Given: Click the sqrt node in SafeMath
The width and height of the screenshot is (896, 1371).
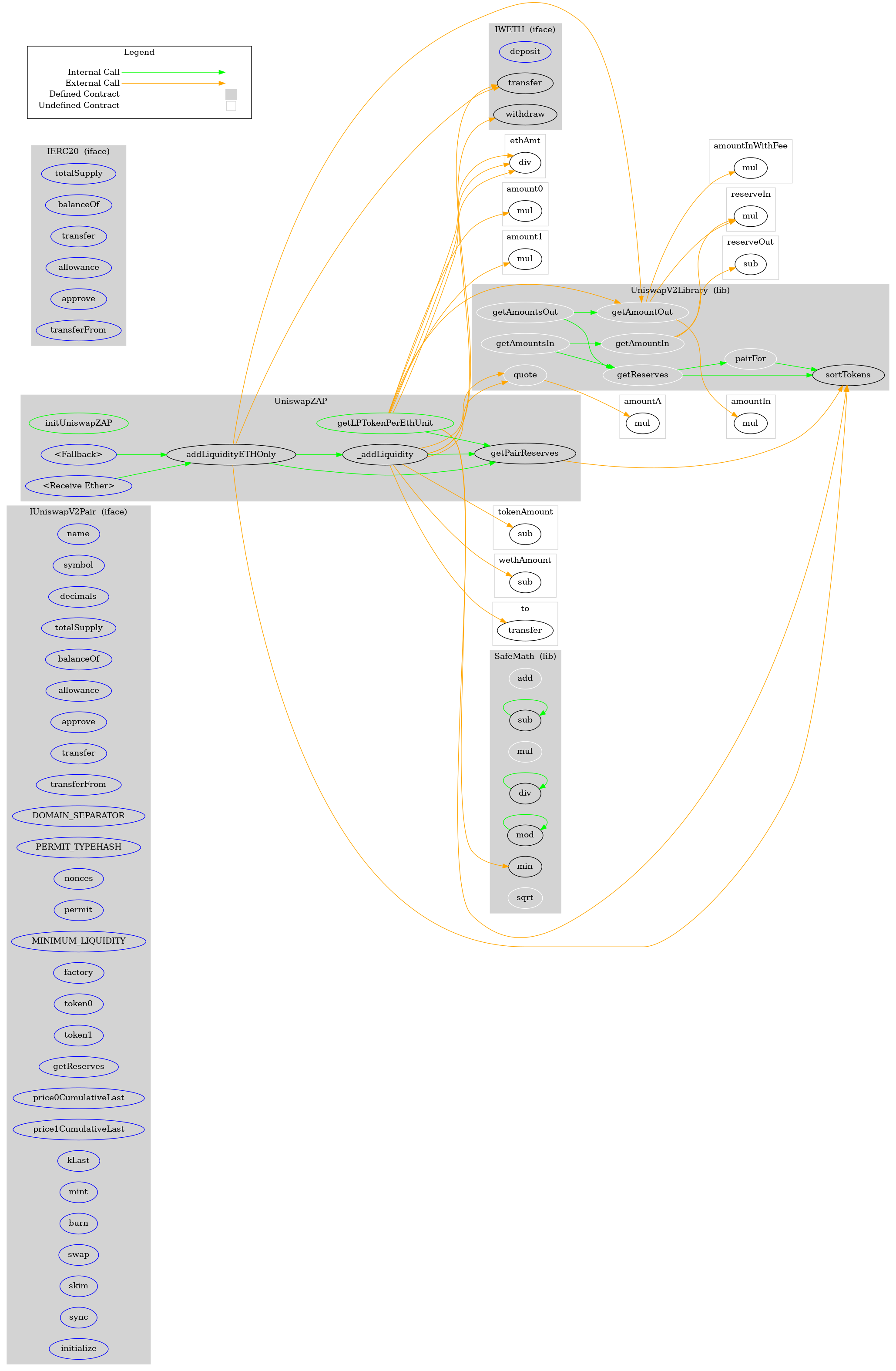Looking at the screenshot, I should coord(525,897).
